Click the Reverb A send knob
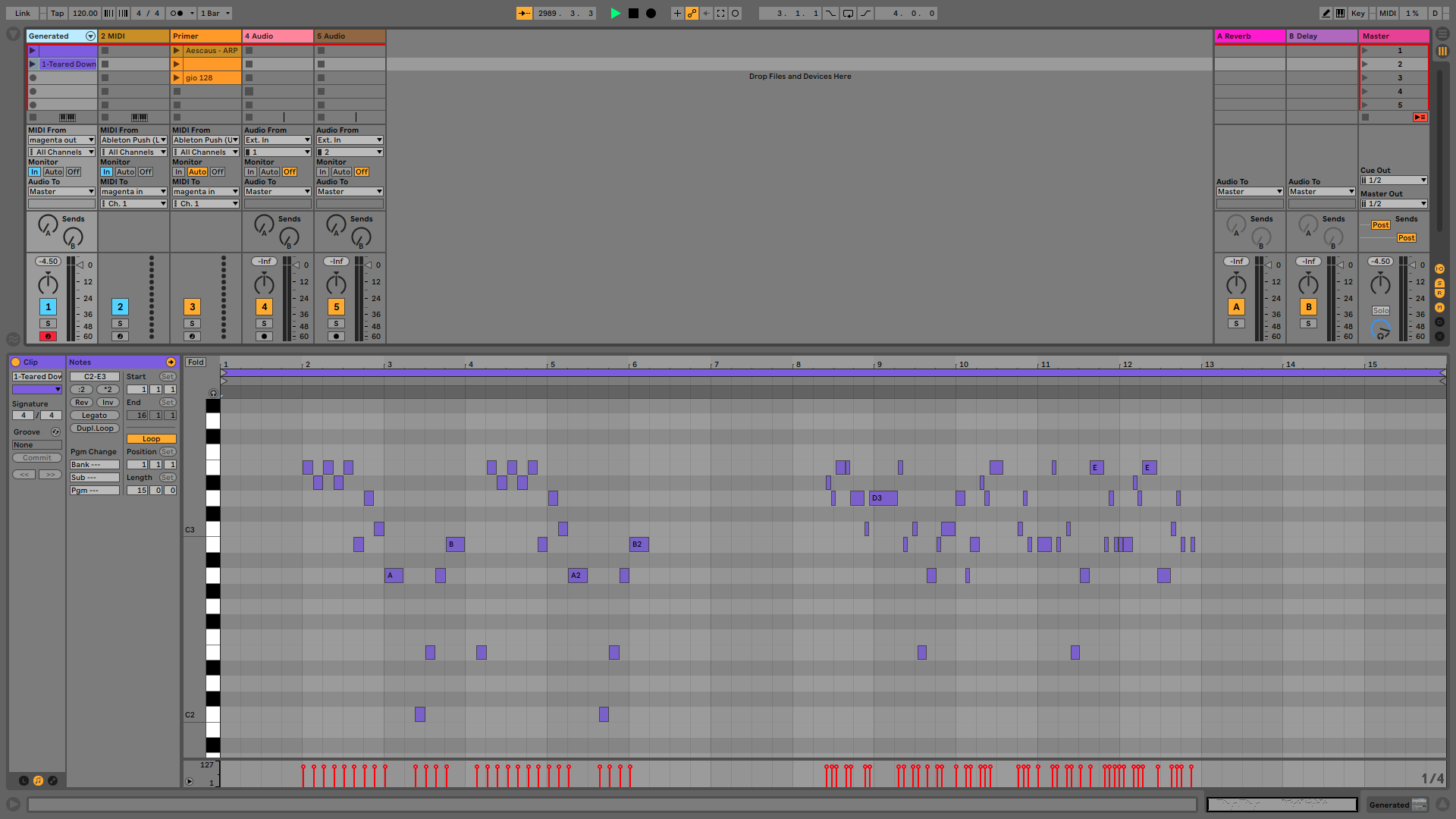This screenshot has height=819, width=1456. [x=1236, y=224]
